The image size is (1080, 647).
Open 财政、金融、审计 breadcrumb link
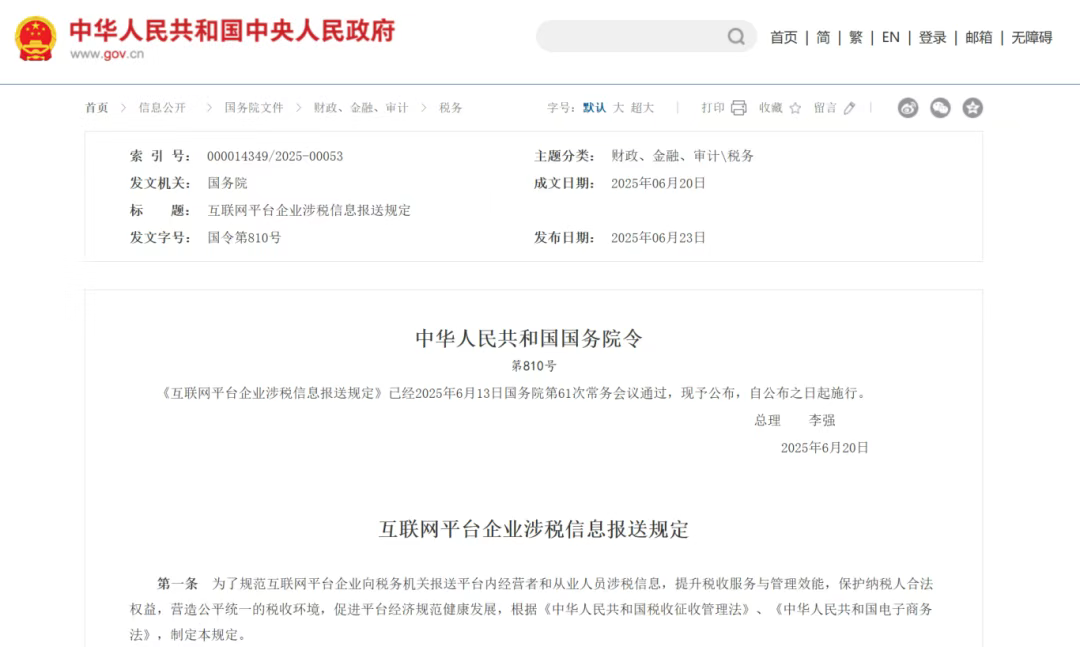361,108
